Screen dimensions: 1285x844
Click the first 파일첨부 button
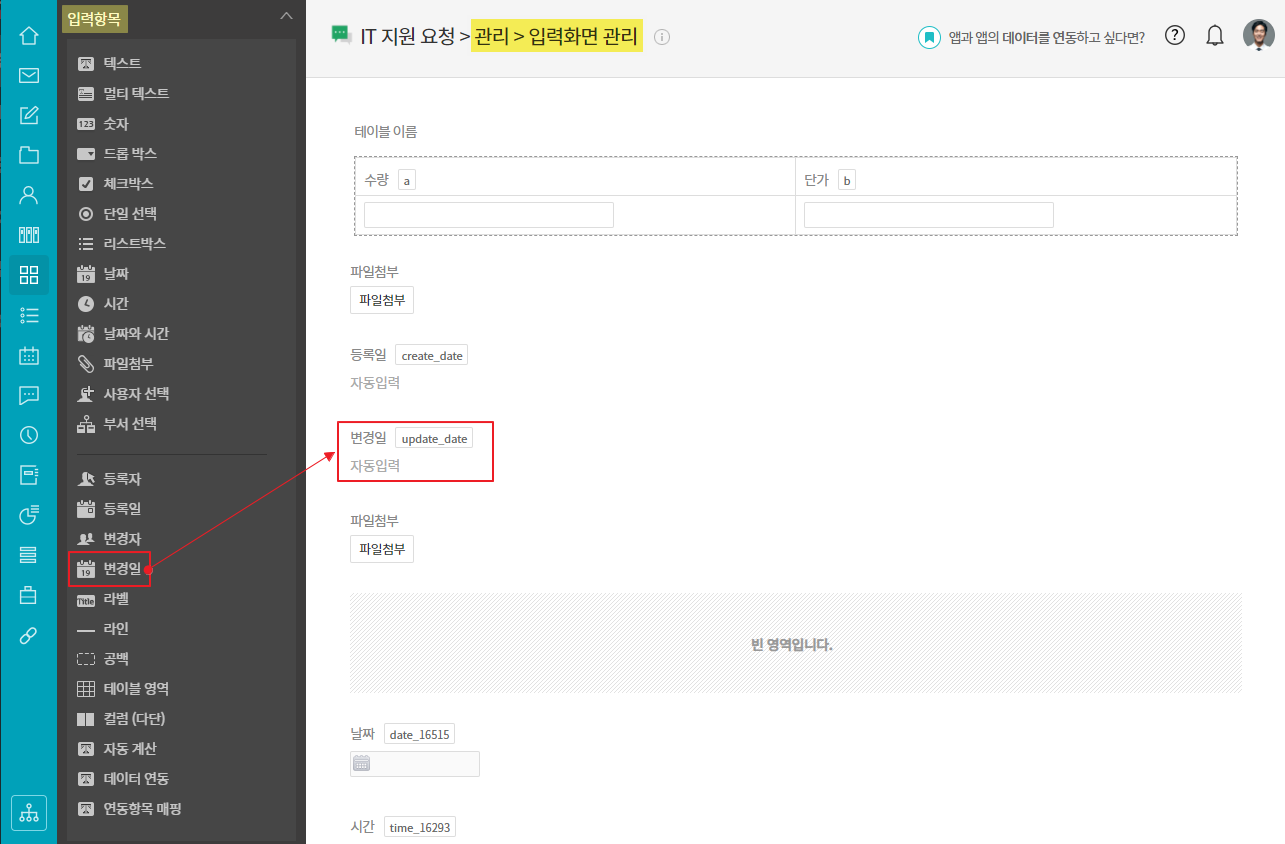tap(382, 300)
